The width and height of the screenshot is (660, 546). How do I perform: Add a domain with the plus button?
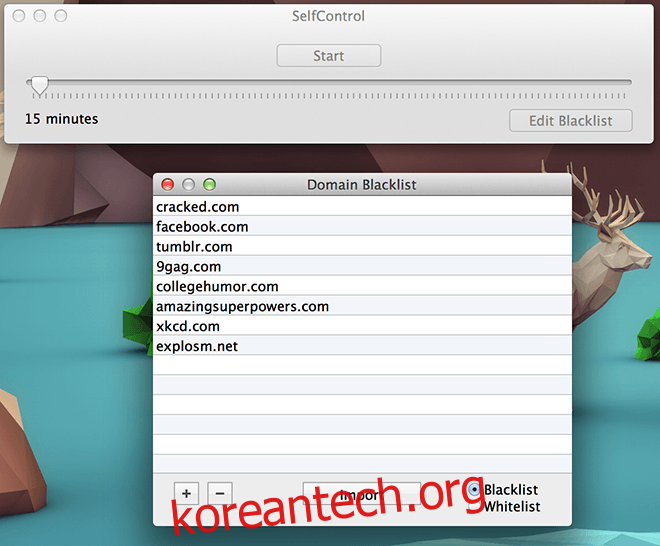click(x=186, y=493)
